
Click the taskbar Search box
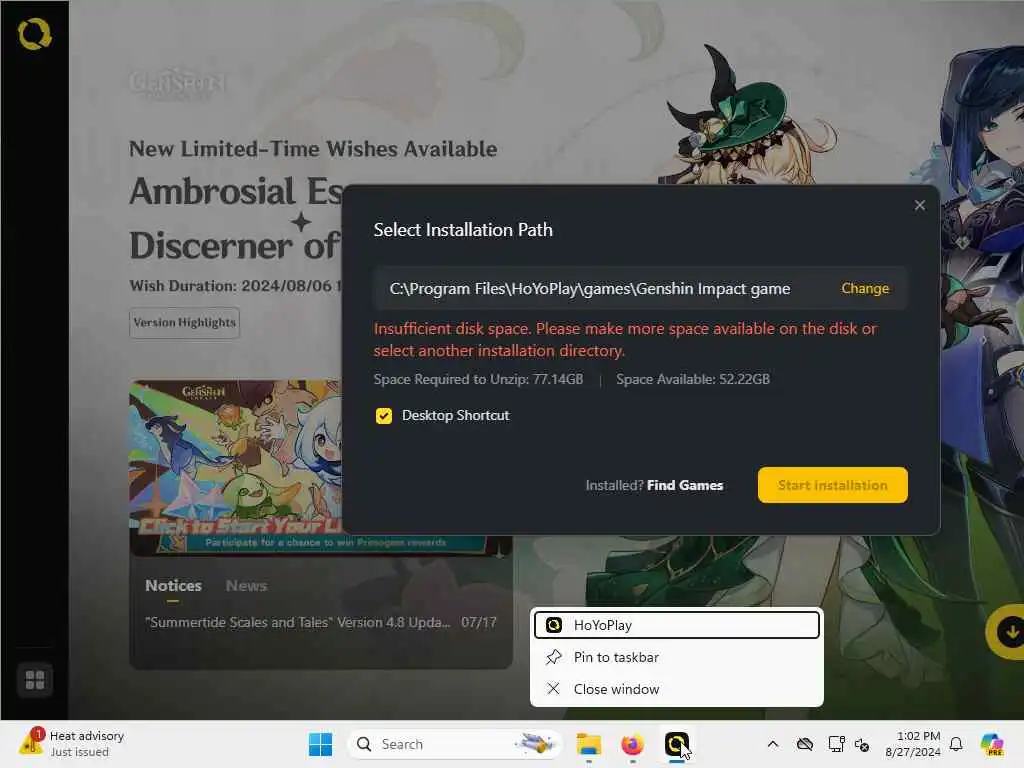click(455, 744)
